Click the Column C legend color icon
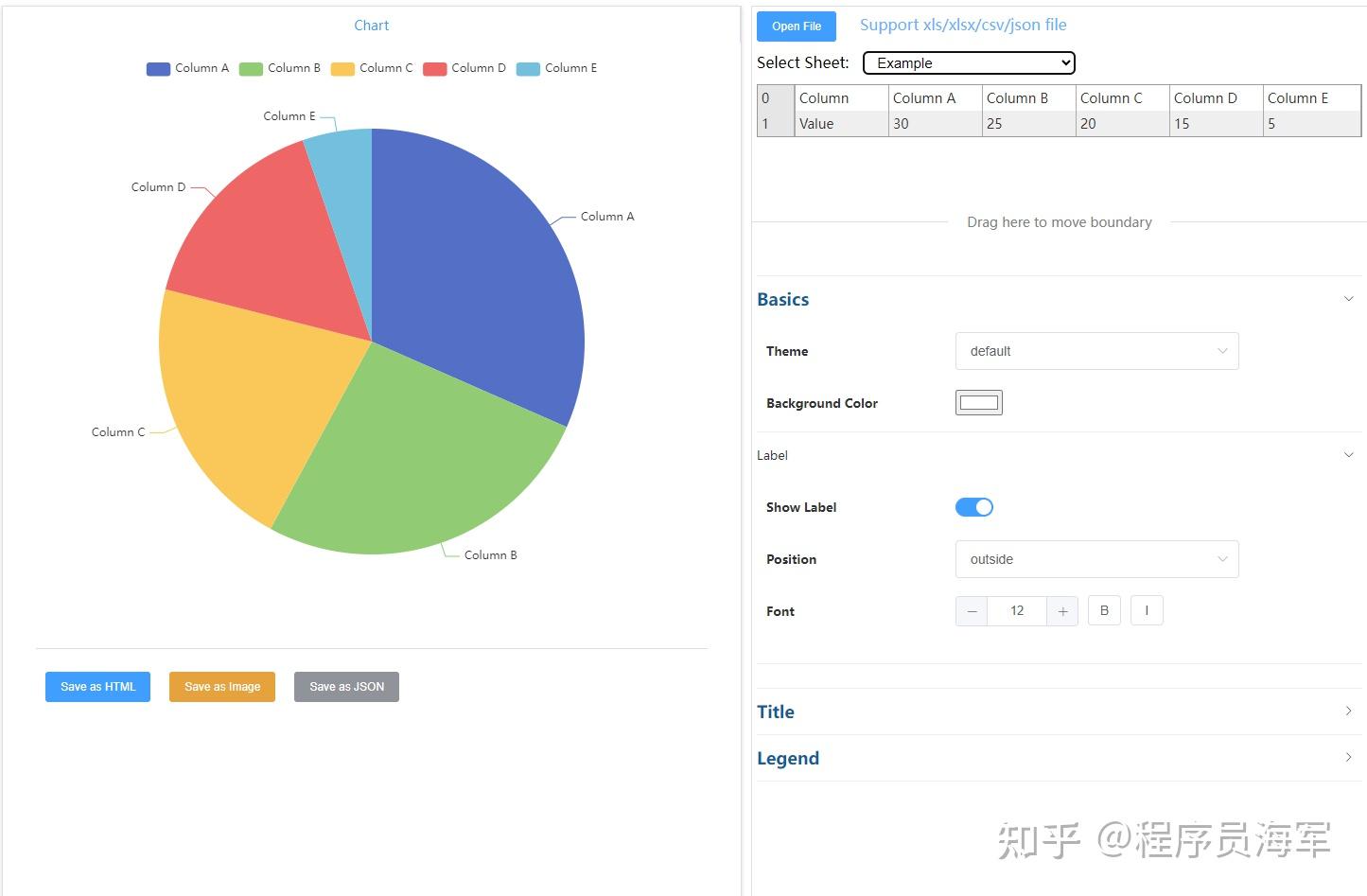This screenshot has height=896, width=1367. [342, 69]
